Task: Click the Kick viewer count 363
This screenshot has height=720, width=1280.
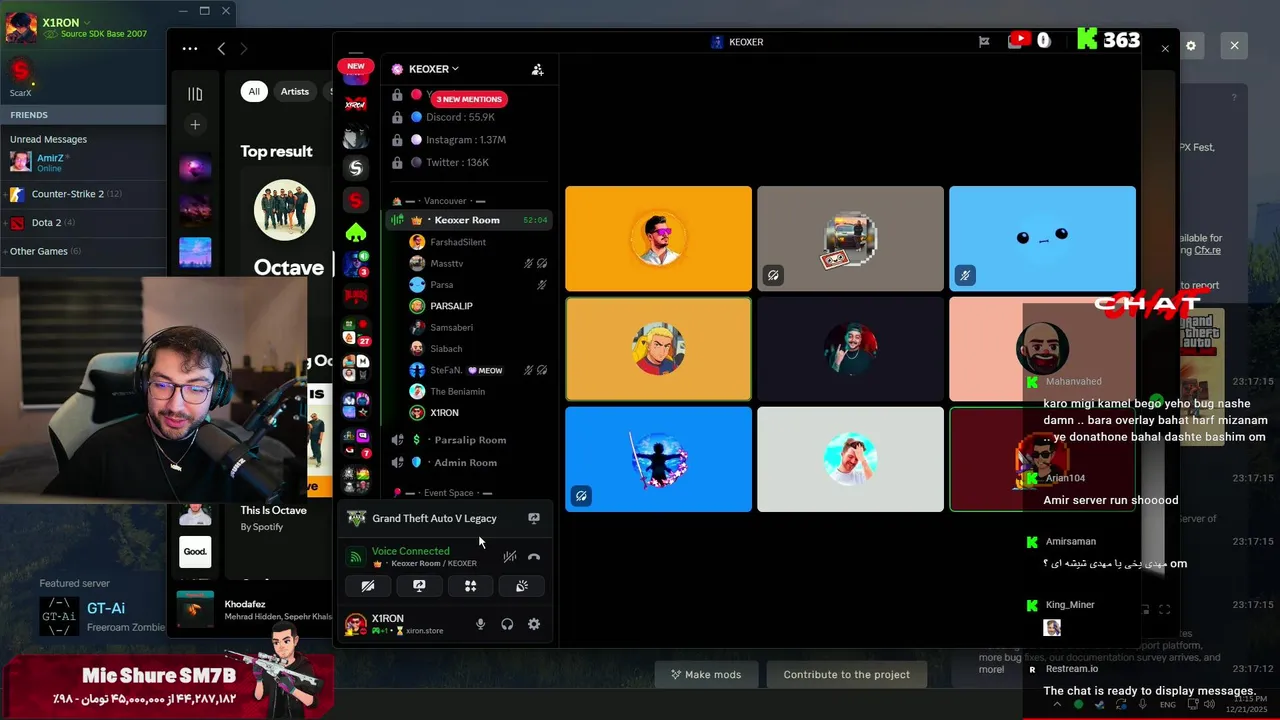Action: click(x=1108, y=40)
